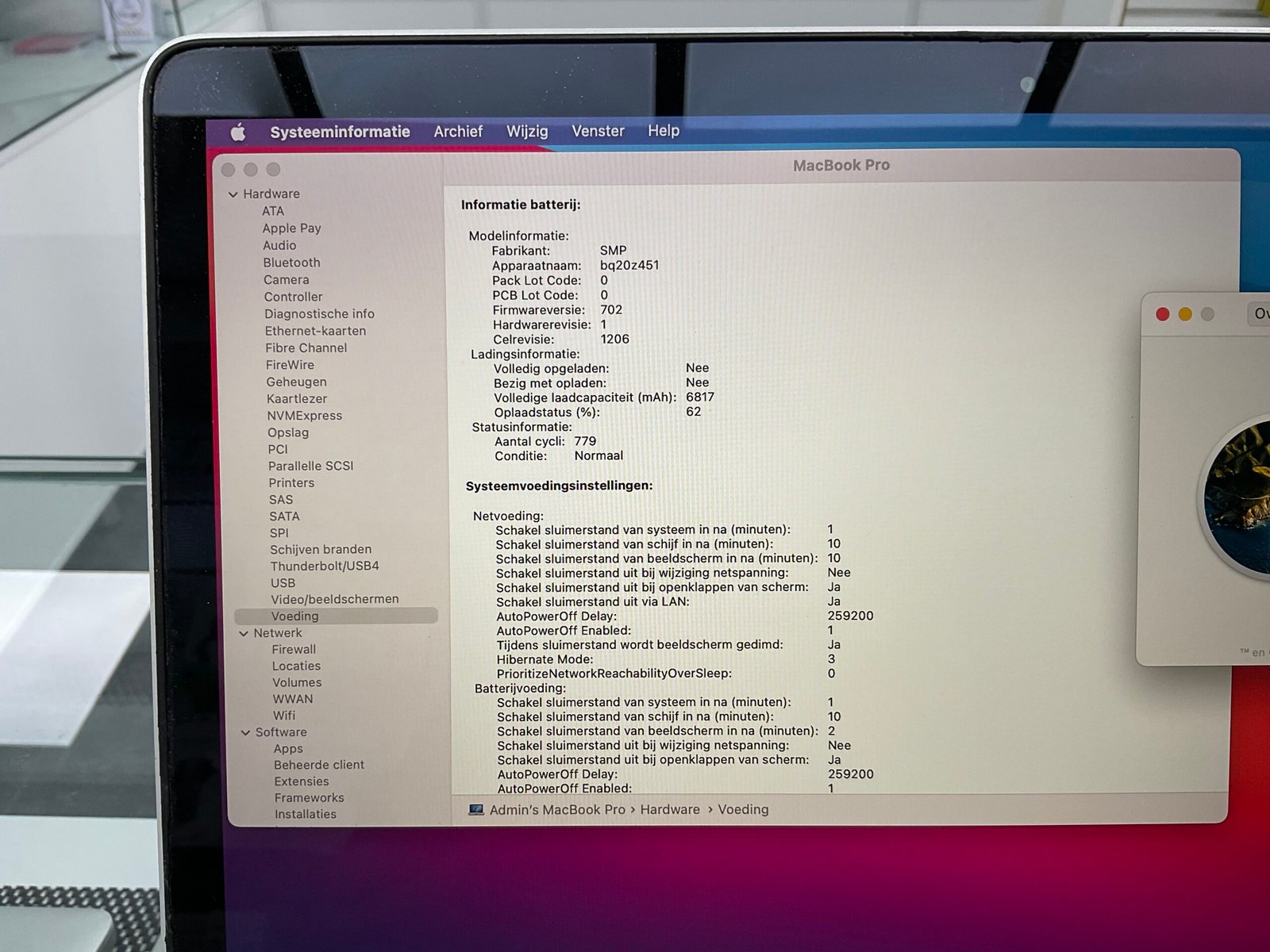Select SPI in the sidebar

point(279,533)
